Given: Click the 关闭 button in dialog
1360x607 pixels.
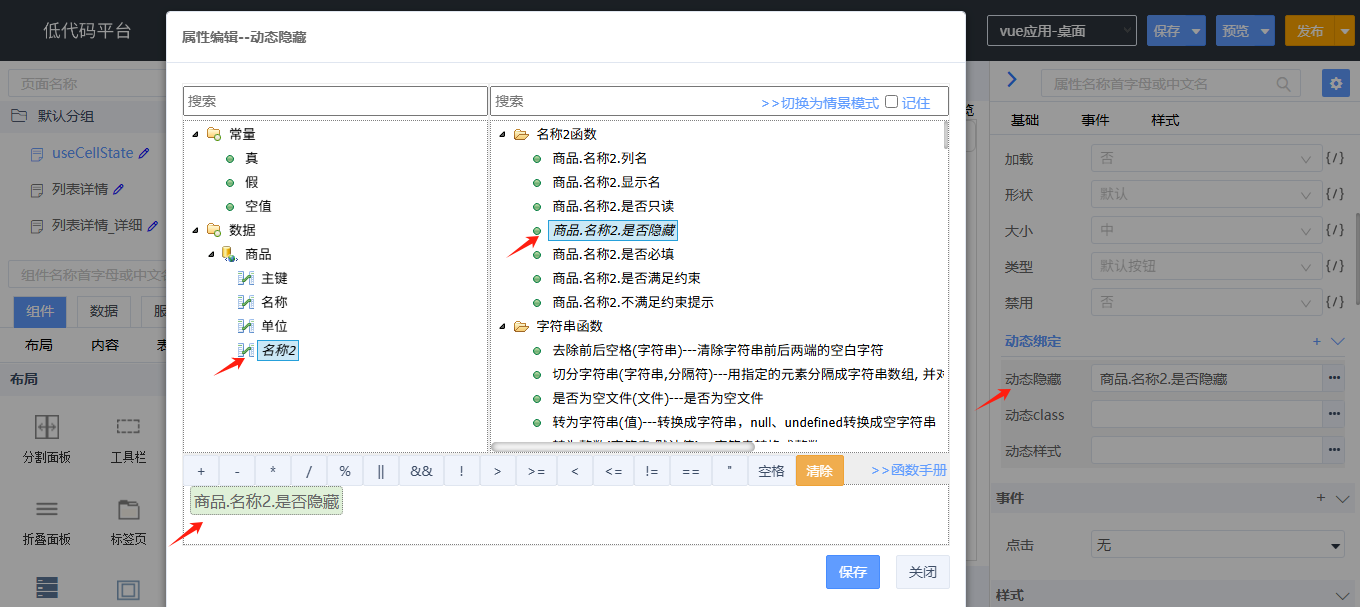Looking at the screenshot, I should point(923,572).
